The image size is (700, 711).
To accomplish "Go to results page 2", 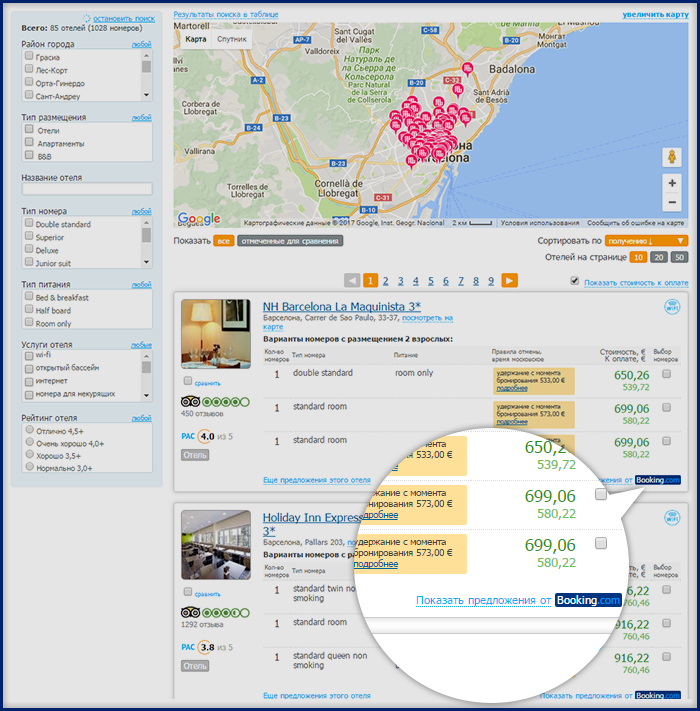I will click(x=385, y=281).
